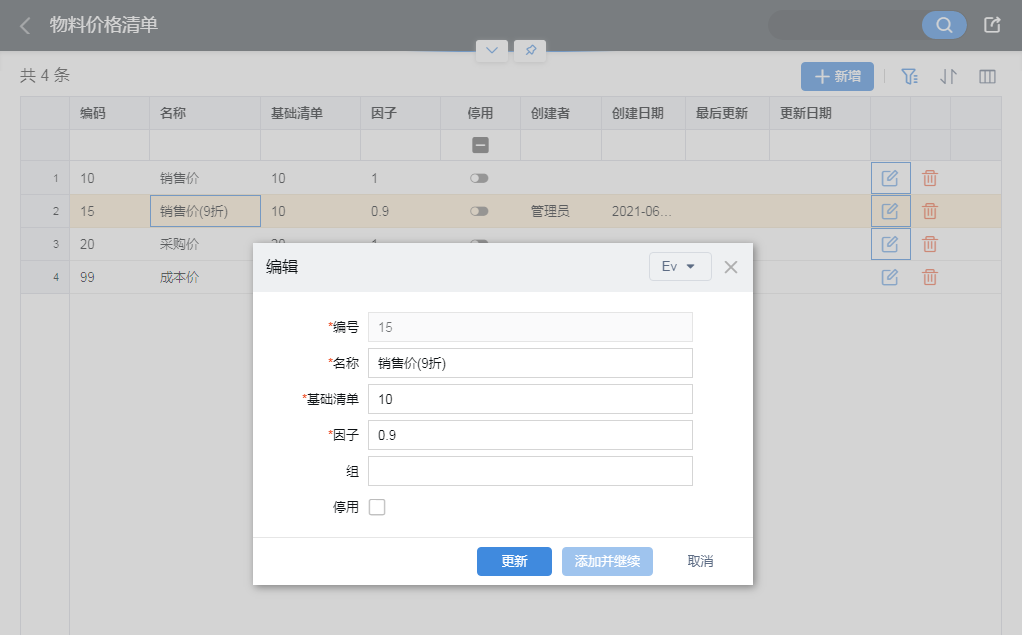Toggle 停用 switch for row 销售价(9折)
1022x635 pixels.
(479, 211)
